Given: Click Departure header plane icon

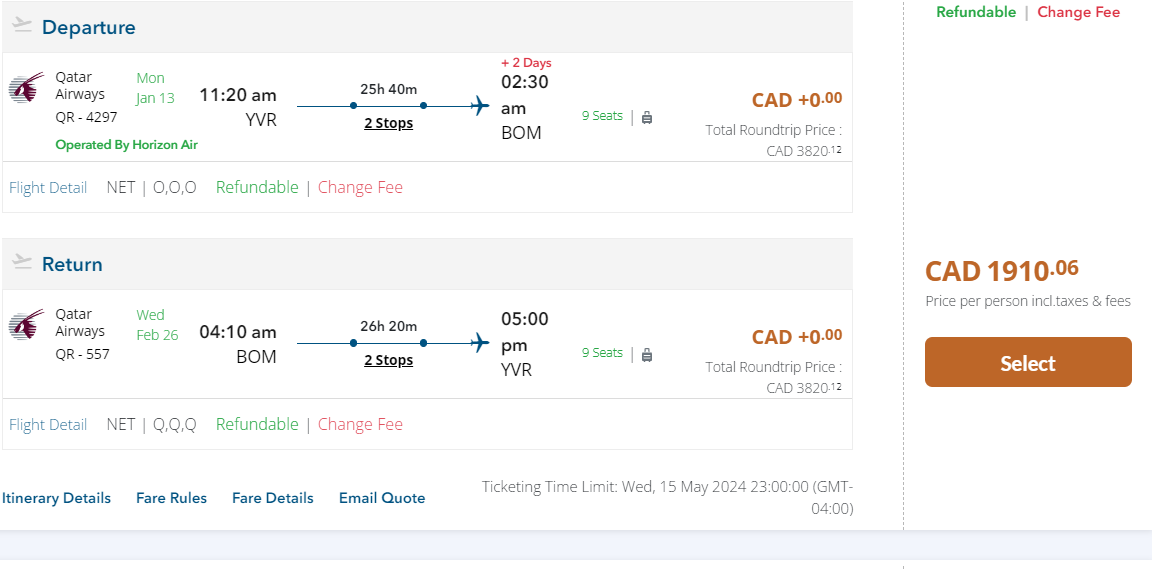Looking at the screenshot, I should 22,26.
